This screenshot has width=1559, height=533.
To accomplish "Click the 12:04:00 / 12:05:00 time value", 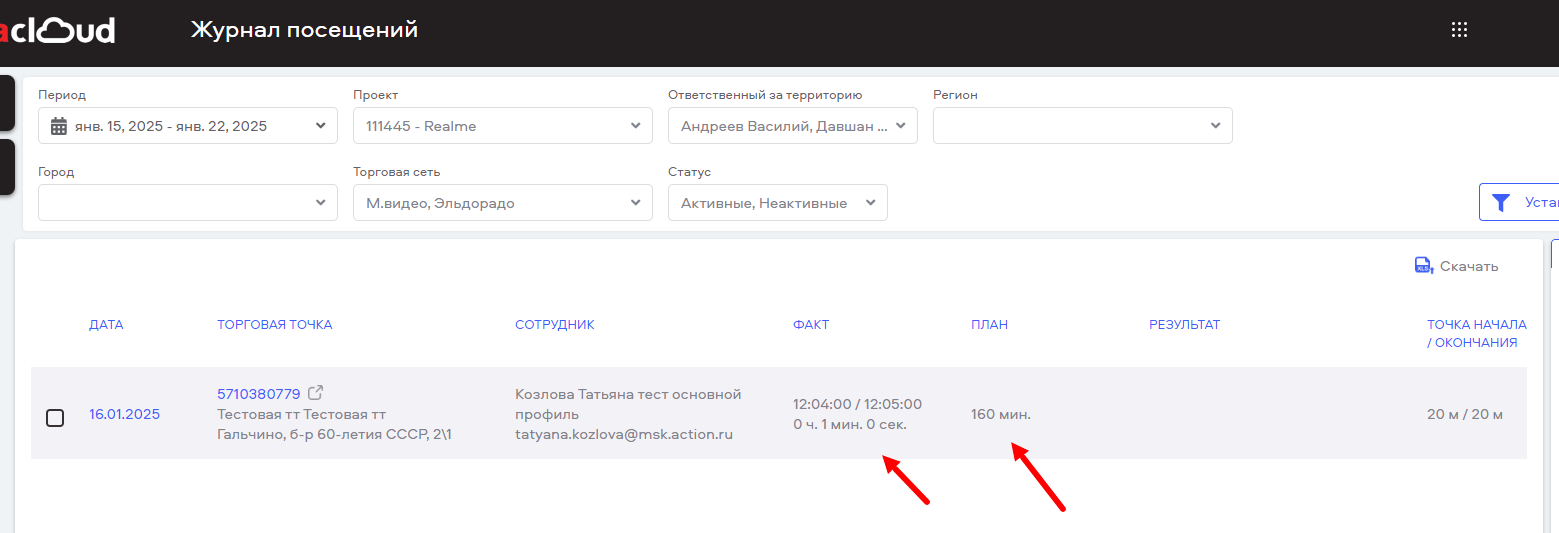I will coord(858,404).
